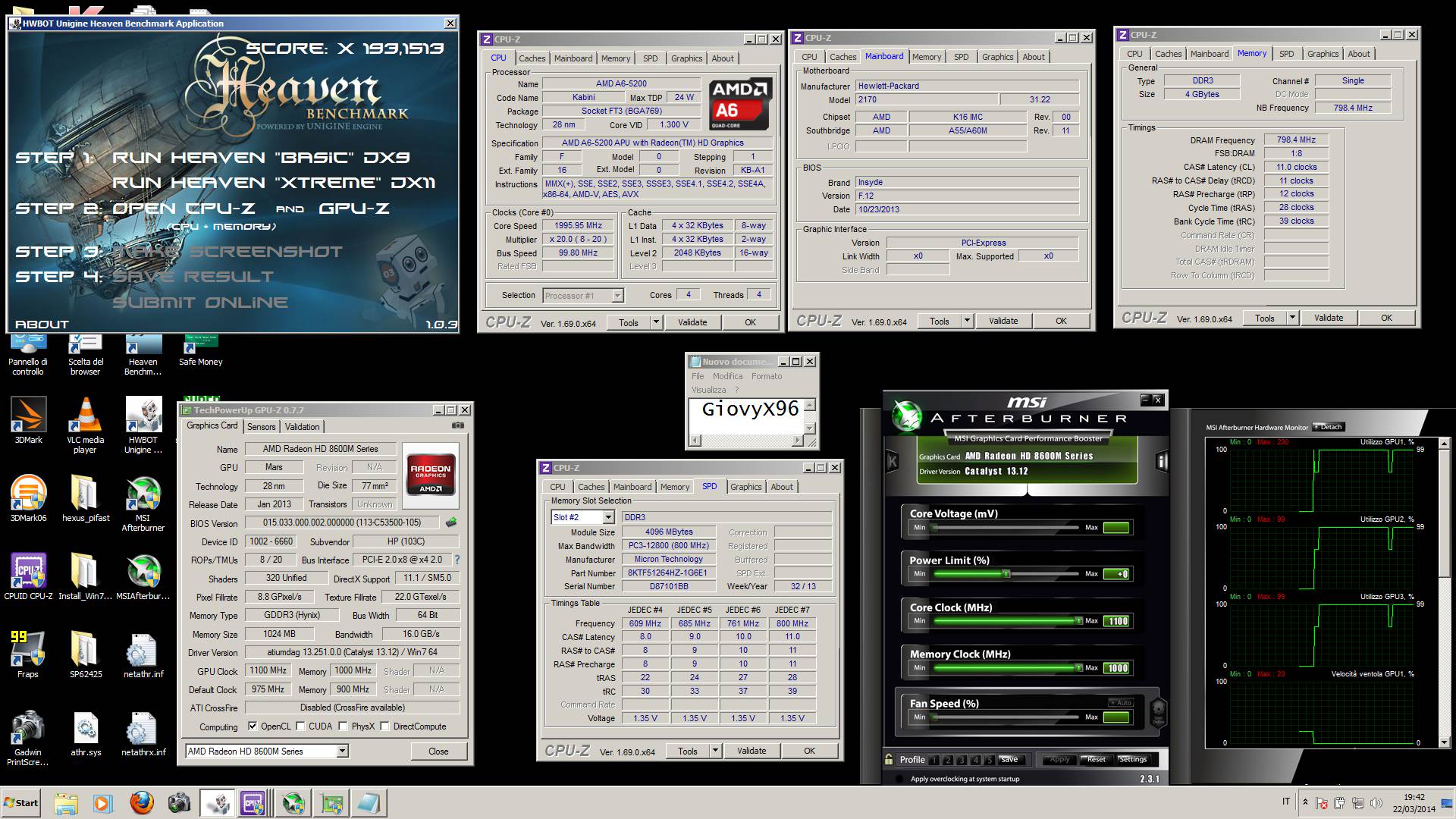Open the 3DMark desktop shortcut
The height and width of the screenshot is (819, 1456).
[x=28, y=421]
